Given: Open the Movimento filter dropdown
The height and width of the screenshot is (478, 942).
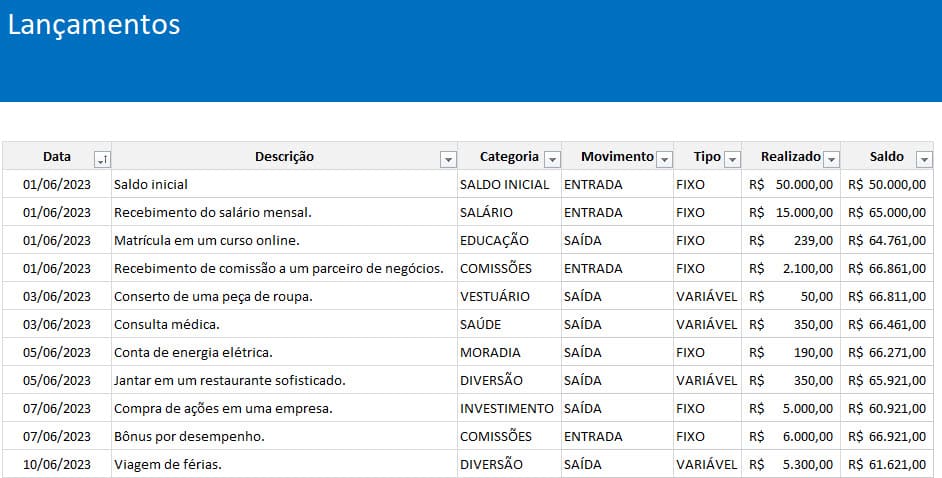Looking at the screenshot, I should (x=664, y=158).
